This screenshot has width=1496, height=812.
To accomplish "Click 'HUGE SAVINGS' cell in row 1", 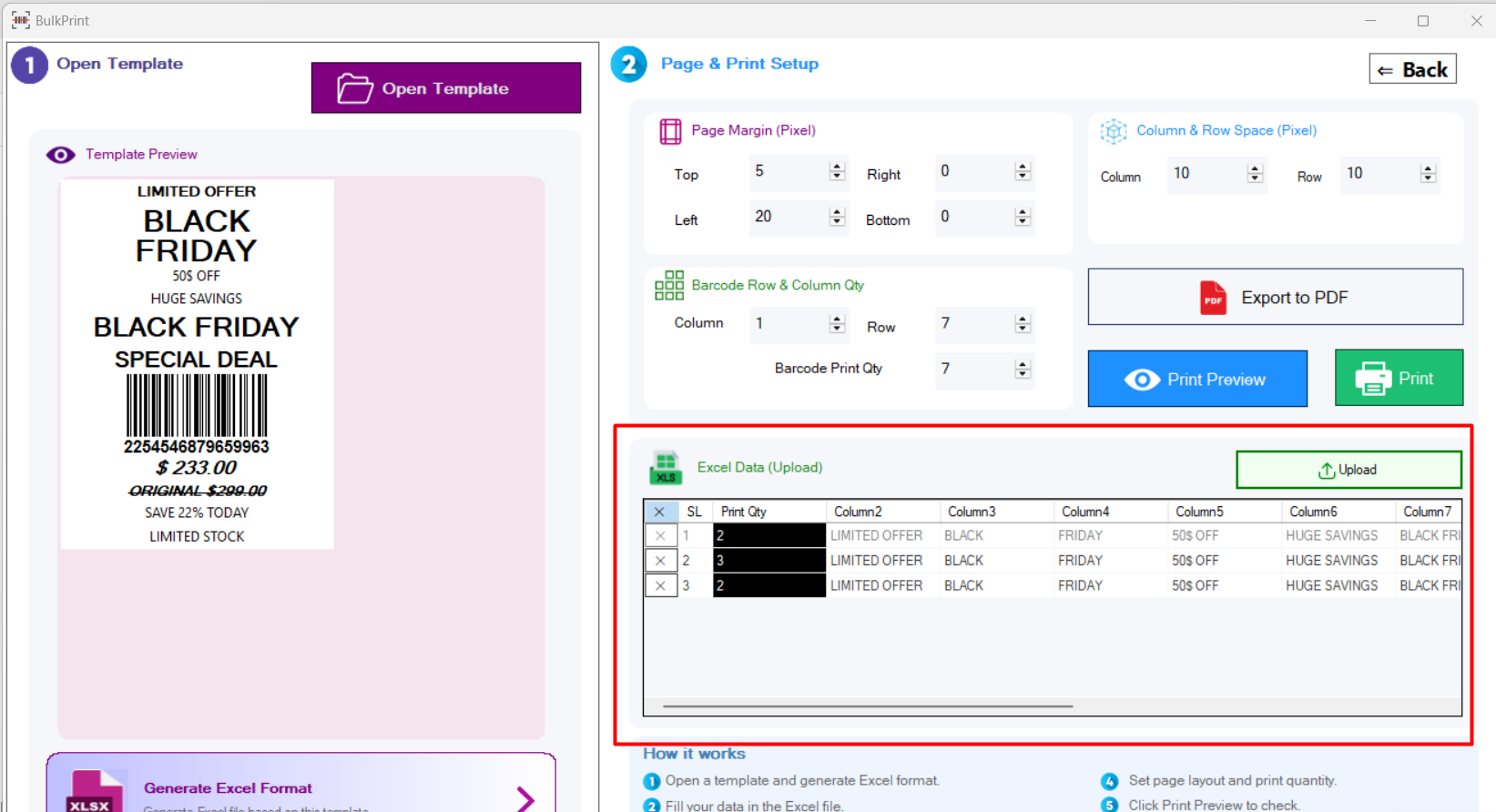I will pyautogui.click(x=1338, y=536).
